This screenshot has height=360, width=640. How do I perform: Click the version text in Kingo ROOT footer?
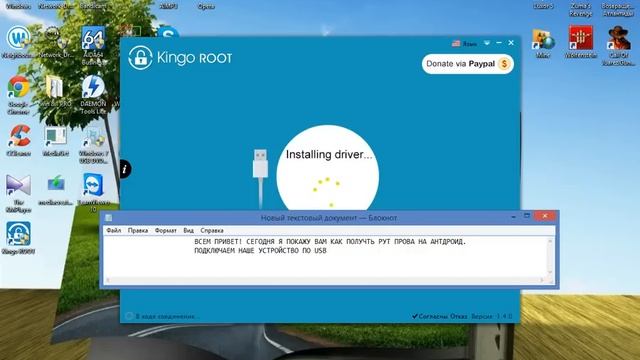(491, 316)
